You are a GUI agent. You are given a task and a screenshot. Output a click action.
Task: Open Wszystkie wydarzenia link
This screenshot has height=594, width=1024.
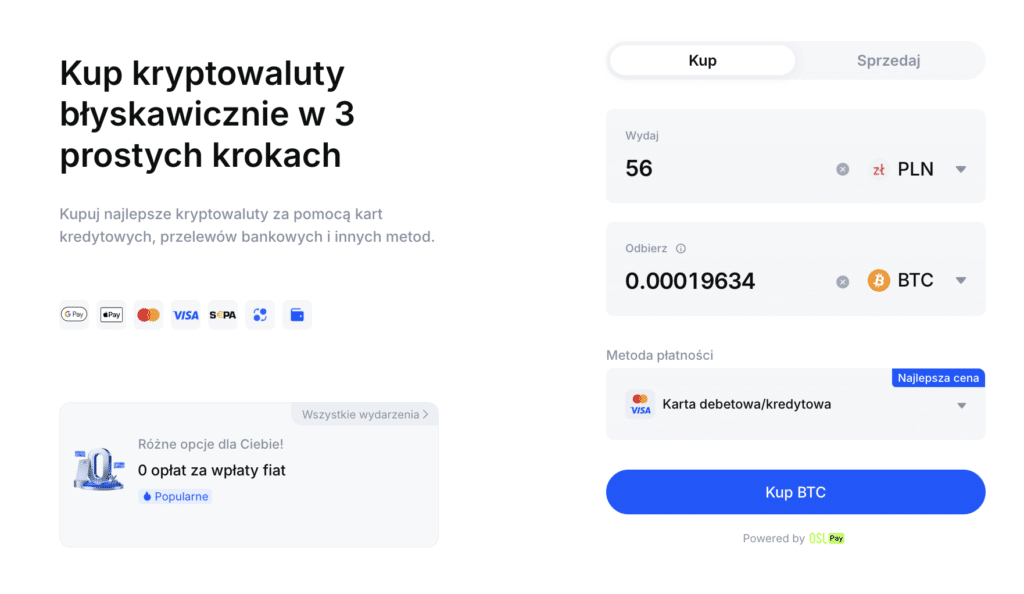[x=364, y=413]
